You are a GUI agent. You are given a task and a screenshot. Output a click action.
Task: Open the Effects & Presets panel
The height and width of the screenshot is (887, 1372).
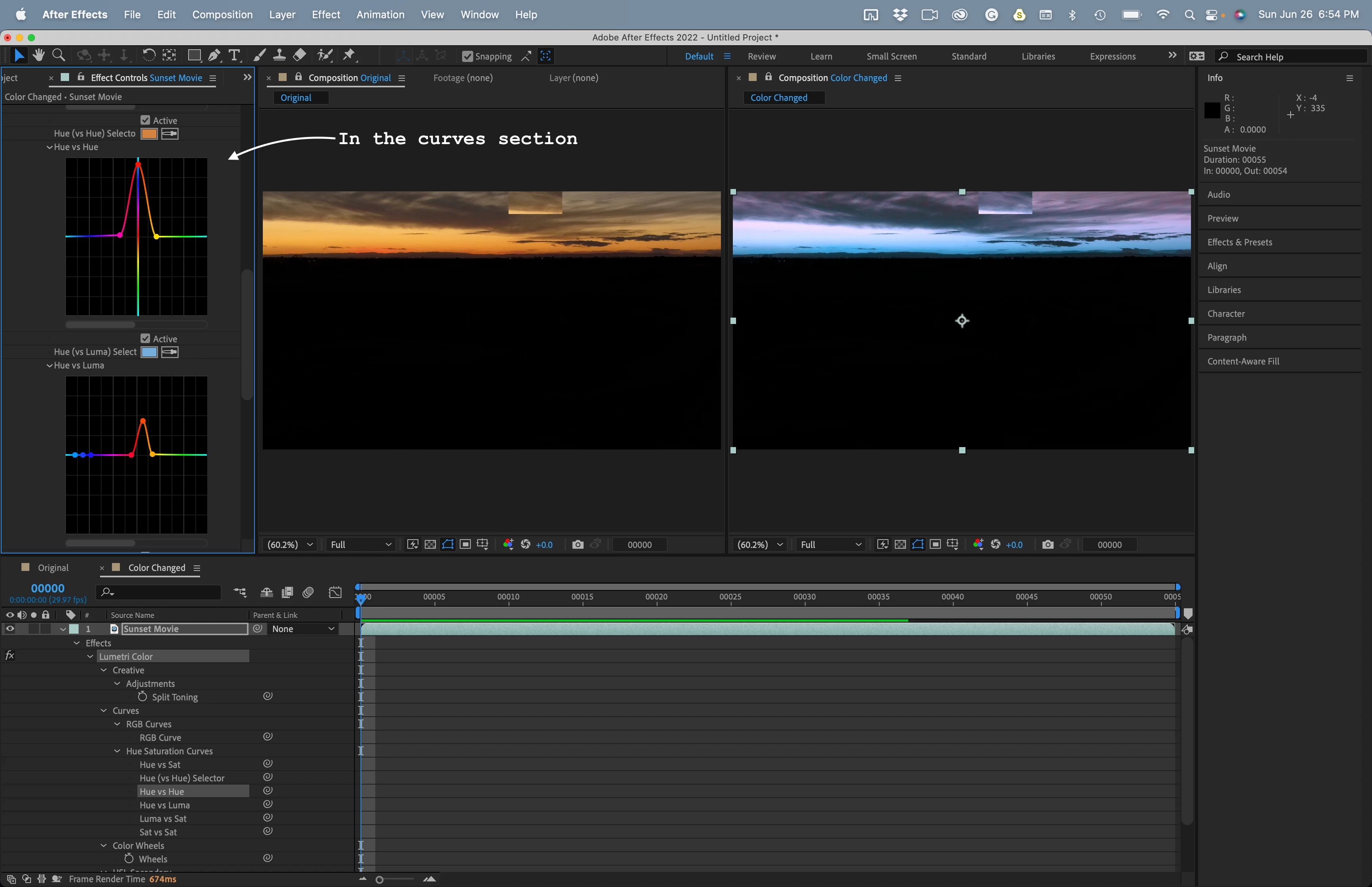click(x=1239, y=242)
